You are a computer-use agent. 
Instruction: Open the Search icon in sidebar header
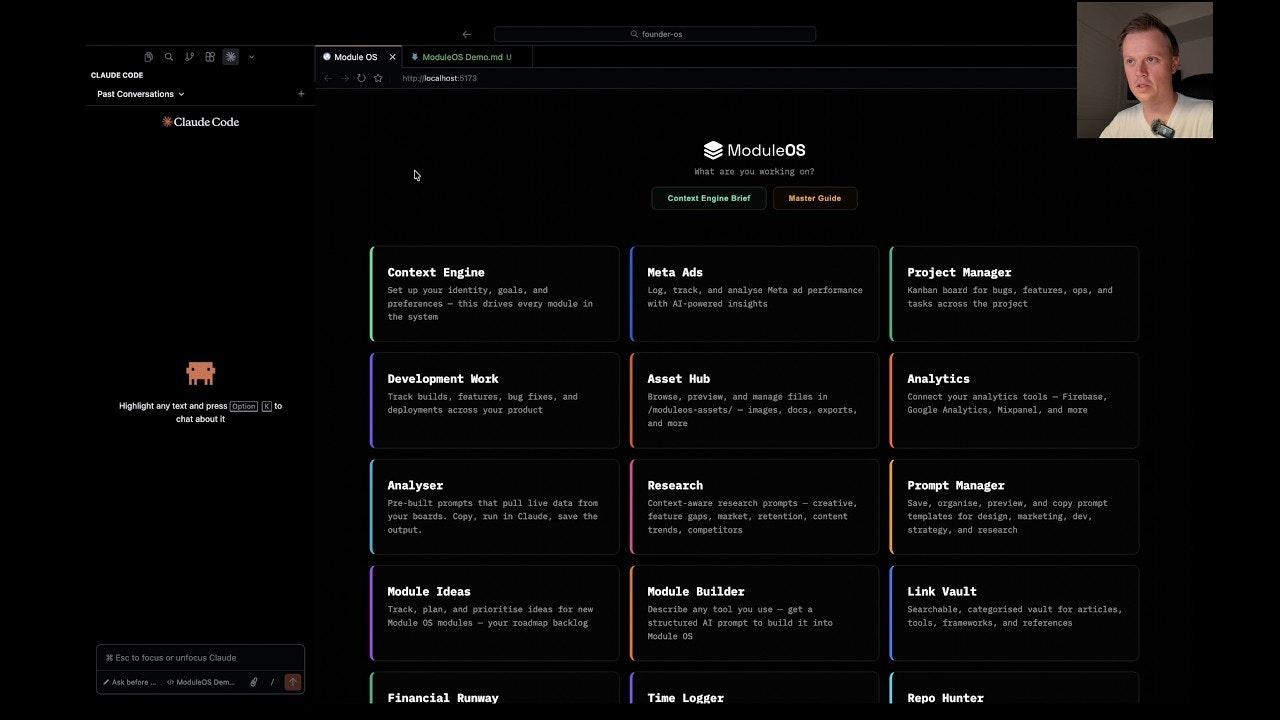tap(169, 57)
